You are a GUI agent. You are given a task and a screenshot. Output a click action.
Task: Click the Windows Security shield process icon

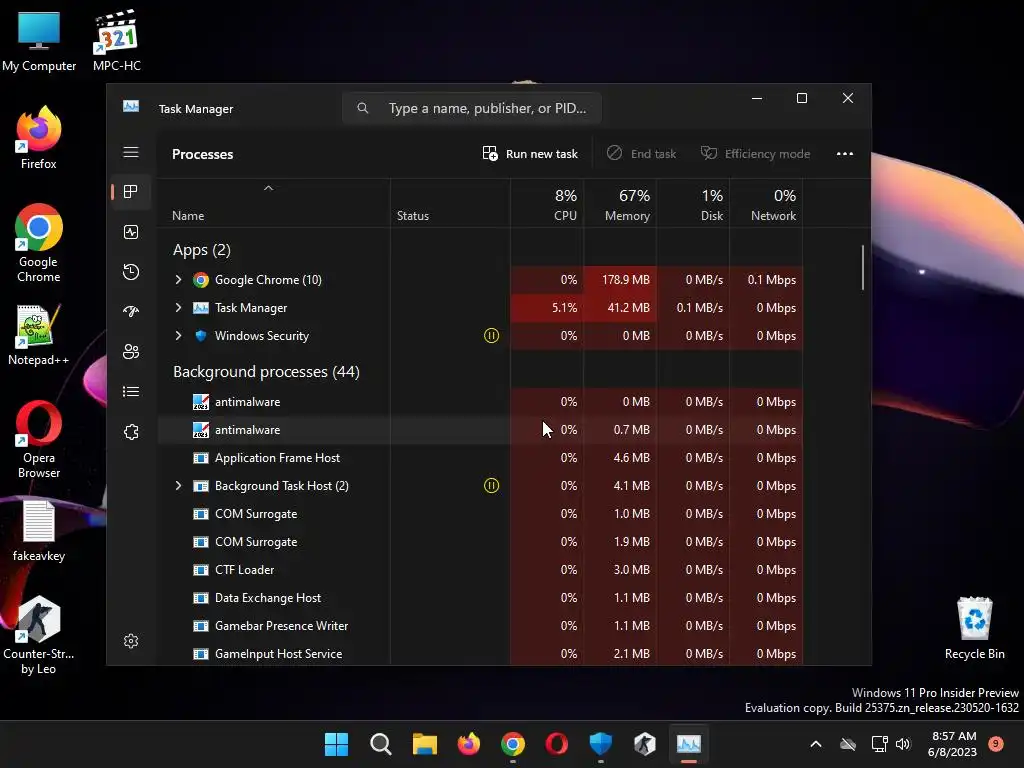[200, 336]
